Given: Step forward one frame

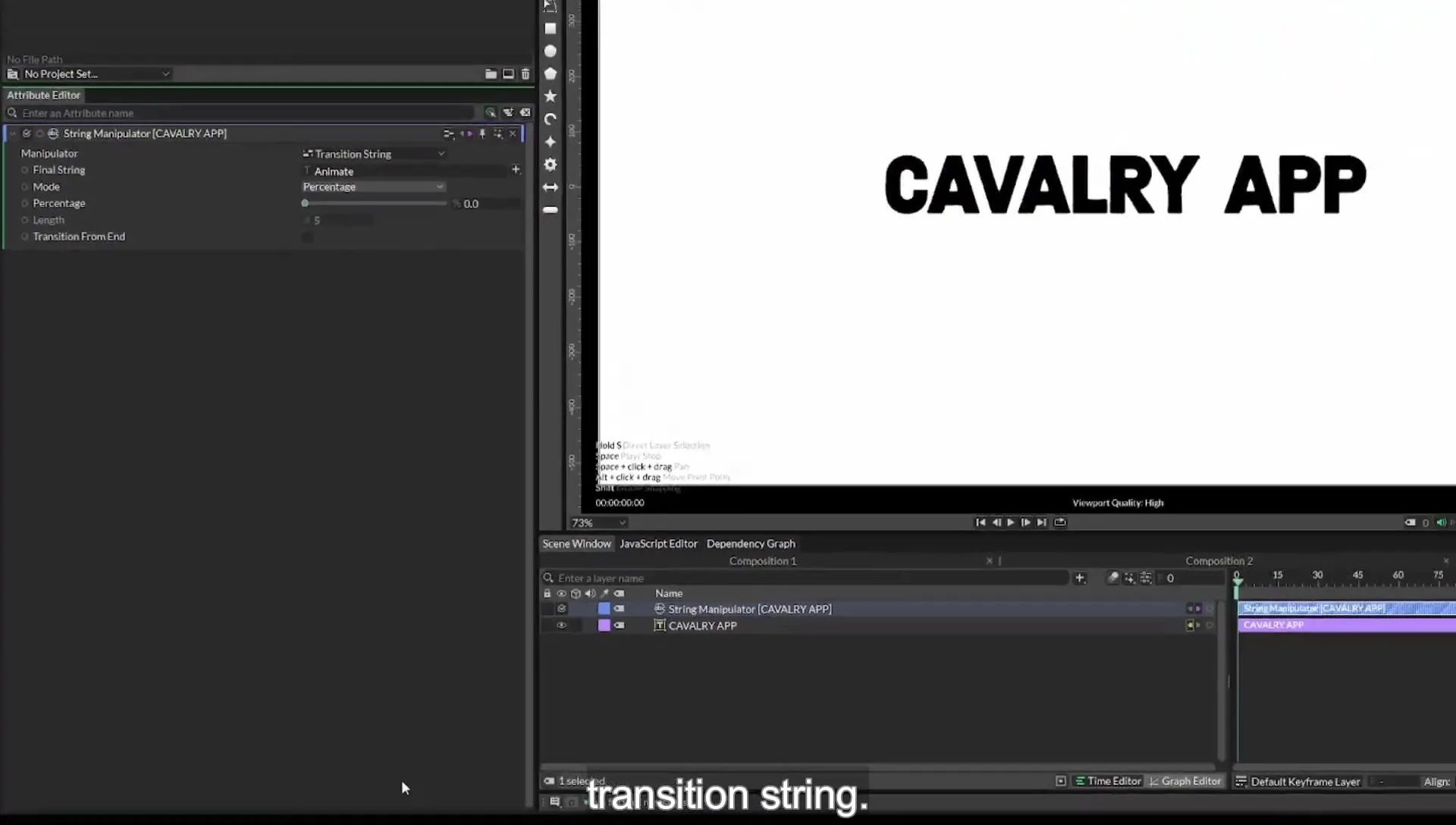Looking at the screenshot, I should point(1026,522).
